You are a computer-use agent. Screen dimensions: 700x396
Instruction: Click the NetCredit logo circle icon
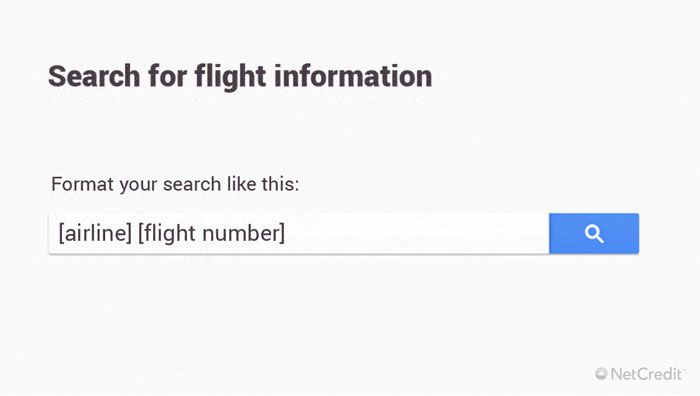[601, 373]
